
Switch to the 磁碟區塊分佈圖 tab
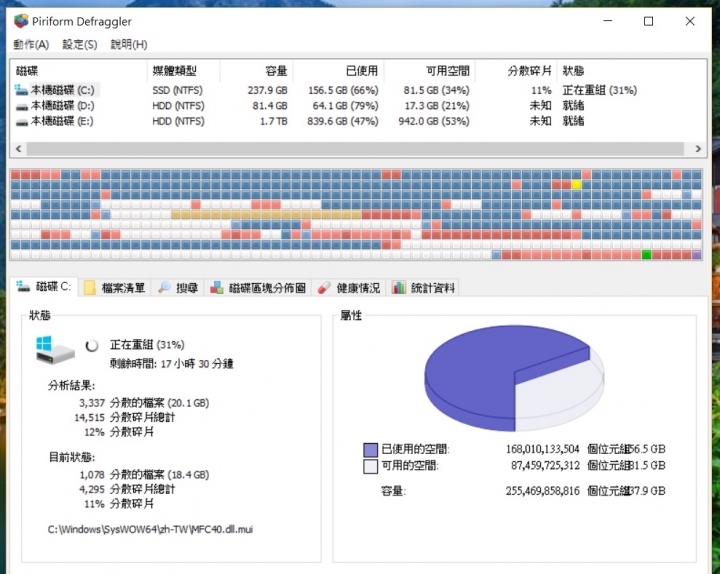point(258,288)
